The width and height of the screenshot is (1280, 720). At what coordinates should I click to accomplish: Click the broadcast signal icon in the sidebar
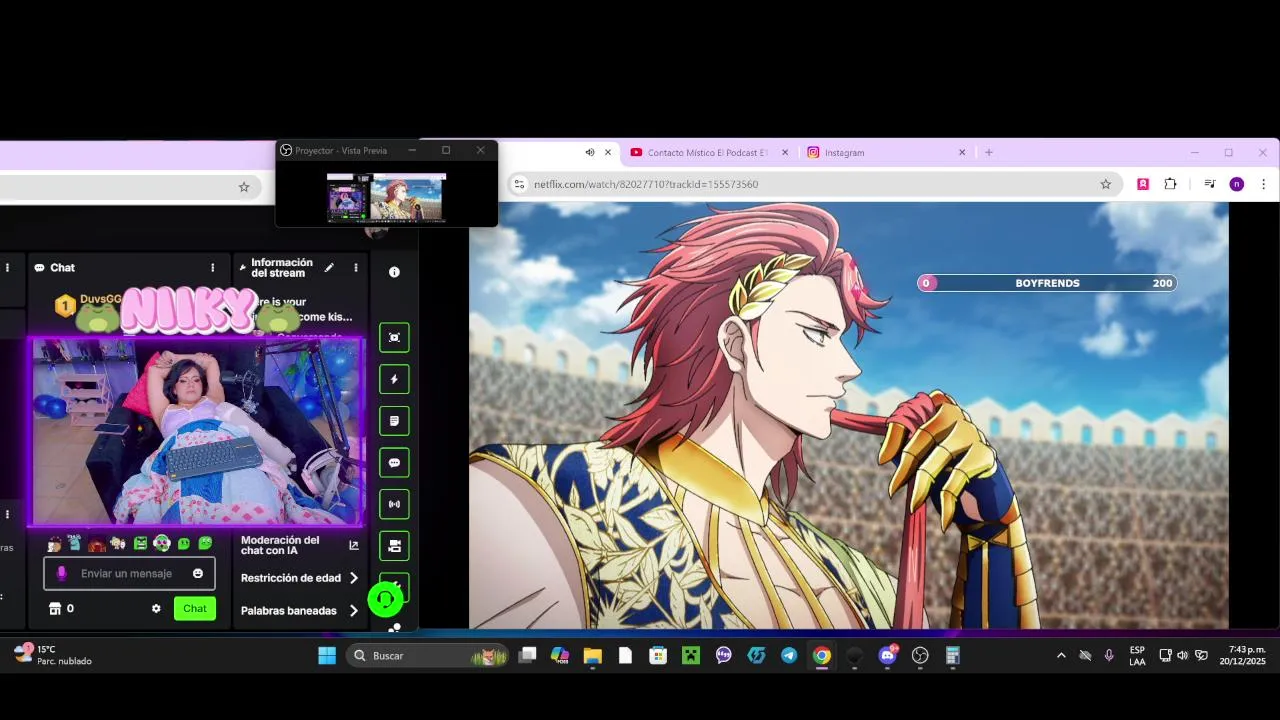[x=394, y=505]
